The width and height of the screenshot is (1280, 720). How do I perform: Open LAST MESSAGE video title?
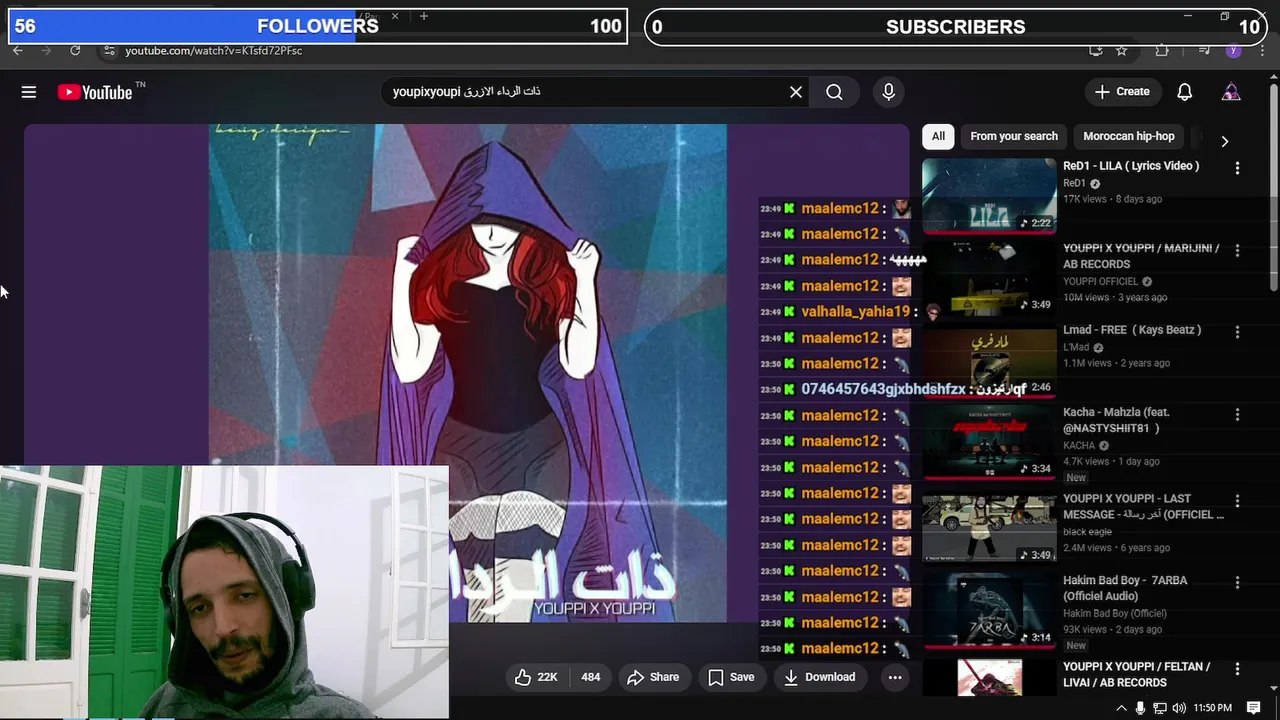tap(1143, 506)
